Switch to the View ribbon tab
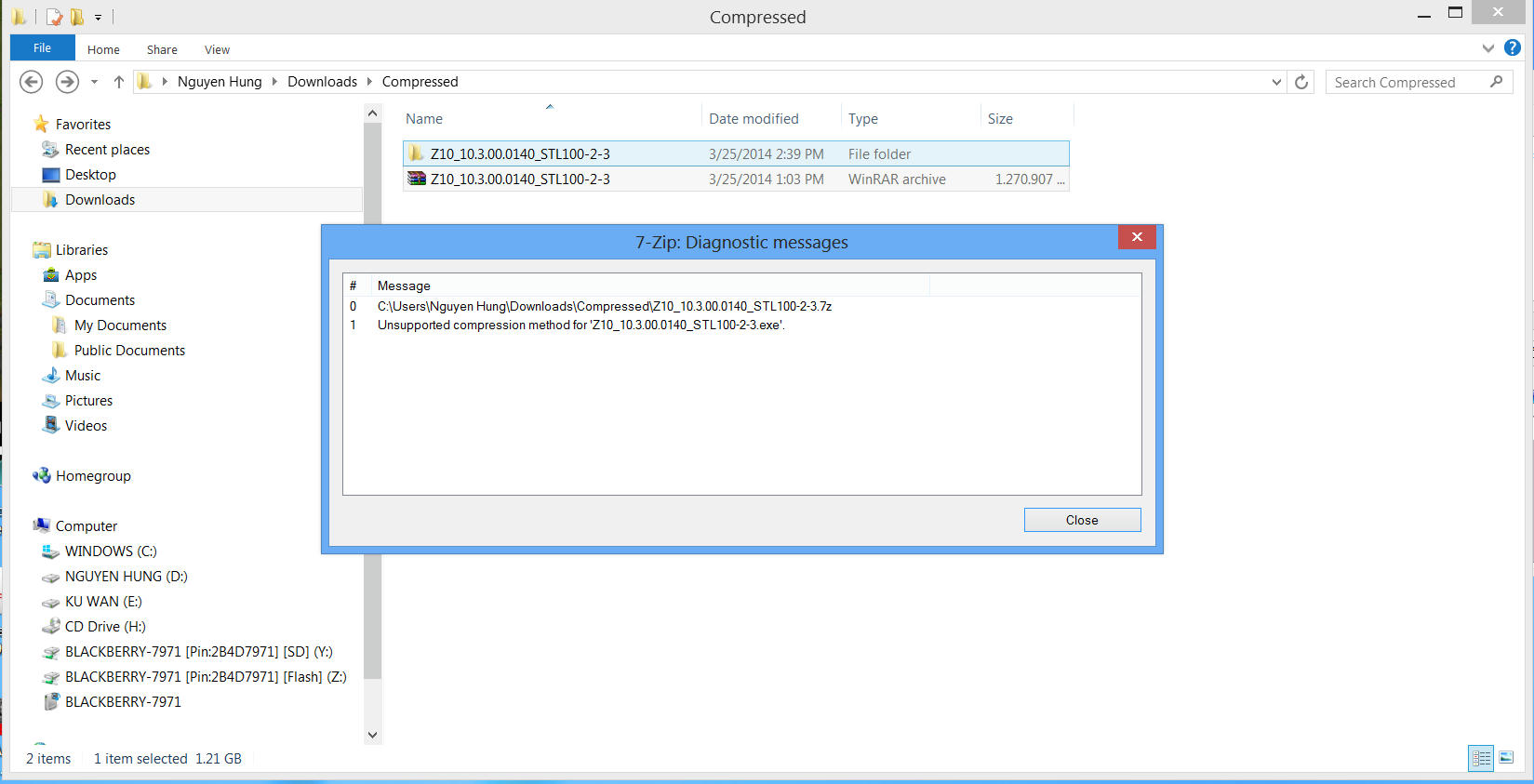The width and height of the screenshot is (1534, 784). [x=217, y=49]
